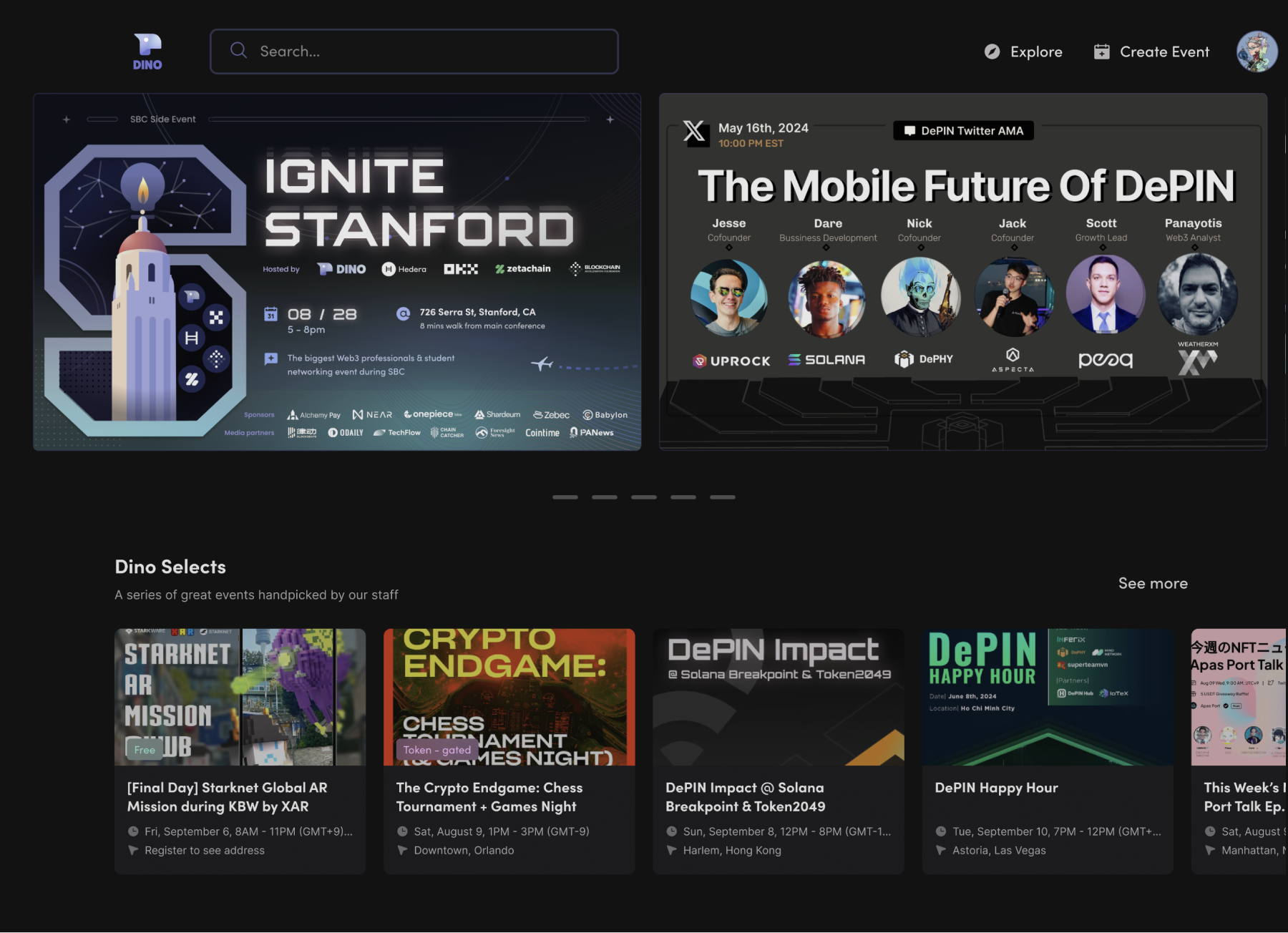Go to first carousel slide indicator
The height and width of the screenshot is (933, 1288).
pyautogui.click(x=565, y=497)
